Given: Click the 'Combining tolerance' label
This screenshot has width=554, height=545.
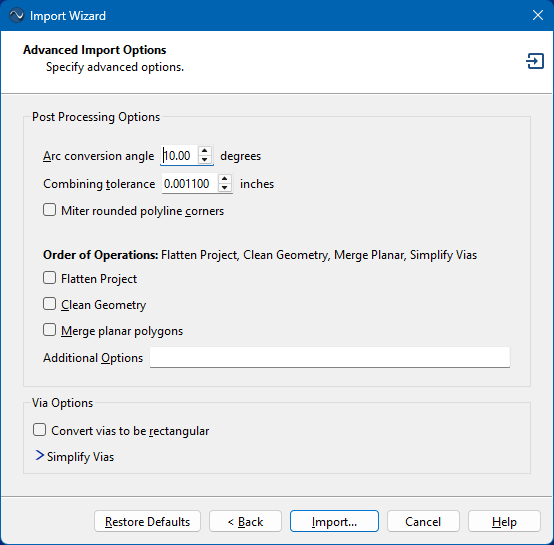Looking at the screenshot, I should click(99, 184).
